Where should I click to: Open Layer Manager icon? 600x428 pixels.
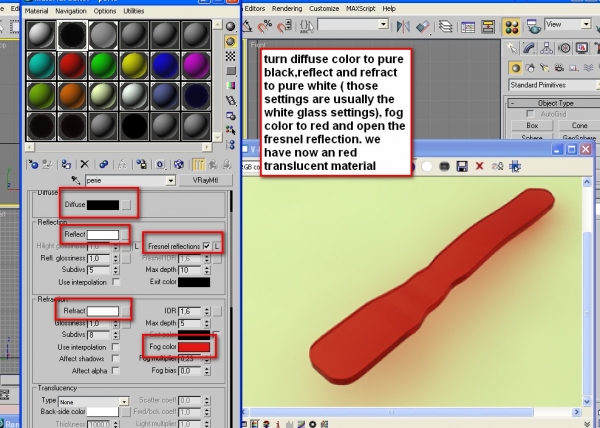tap(445, 27)
